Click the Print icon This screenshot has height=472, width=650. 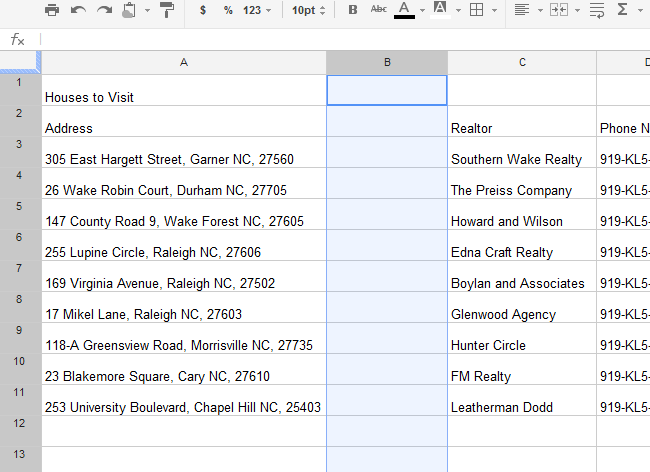52,10
